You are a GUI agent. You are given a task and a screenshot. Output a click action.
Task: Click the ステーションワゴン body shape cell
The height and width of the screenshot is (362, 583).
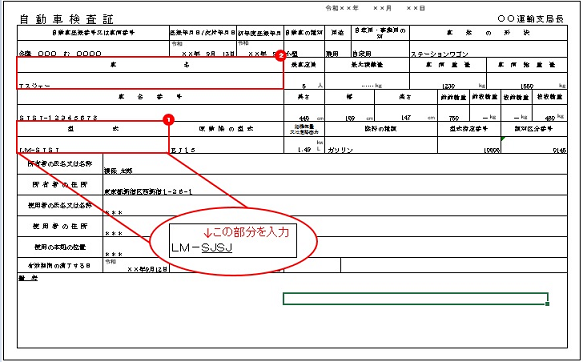(x=488, y=49)
